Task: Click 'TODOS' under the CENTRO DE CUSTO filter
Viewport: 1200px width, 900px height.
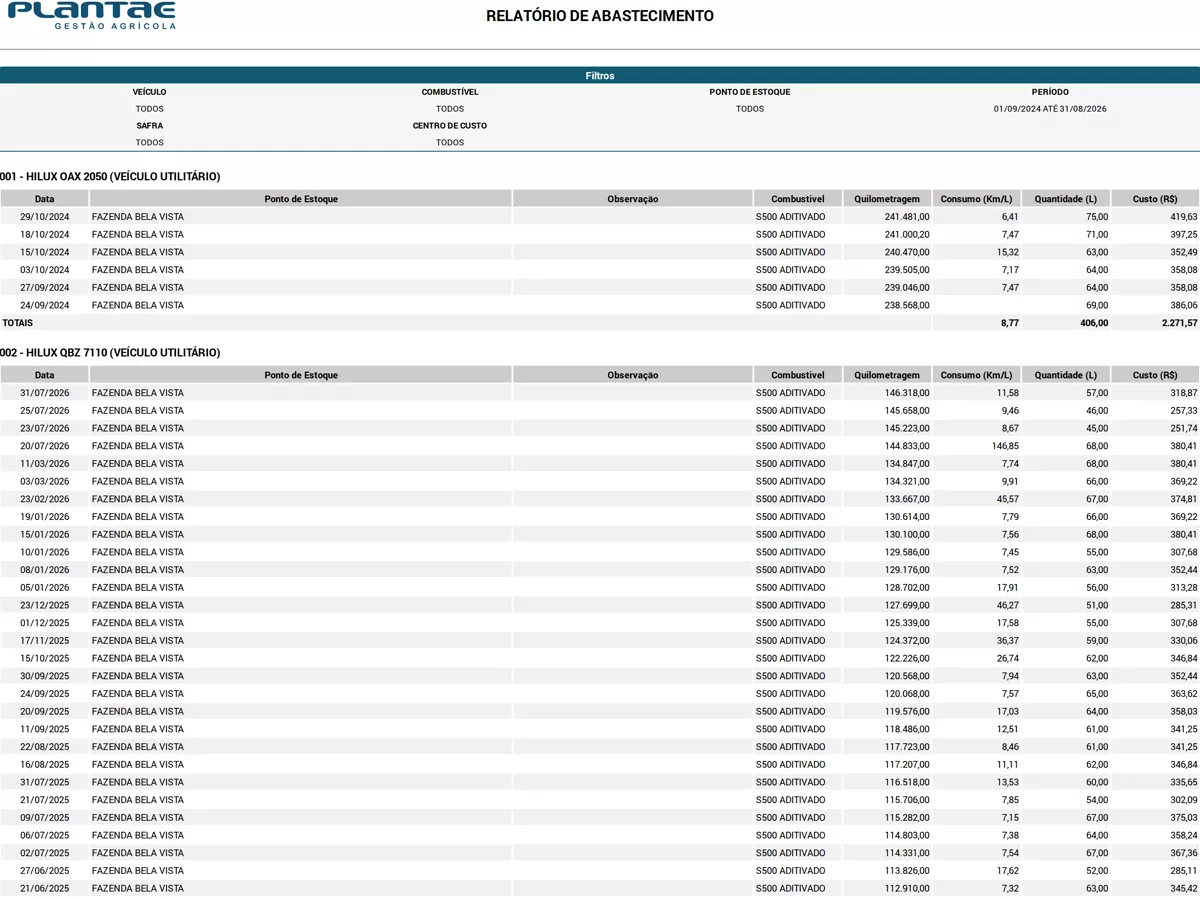Action: 450,143
